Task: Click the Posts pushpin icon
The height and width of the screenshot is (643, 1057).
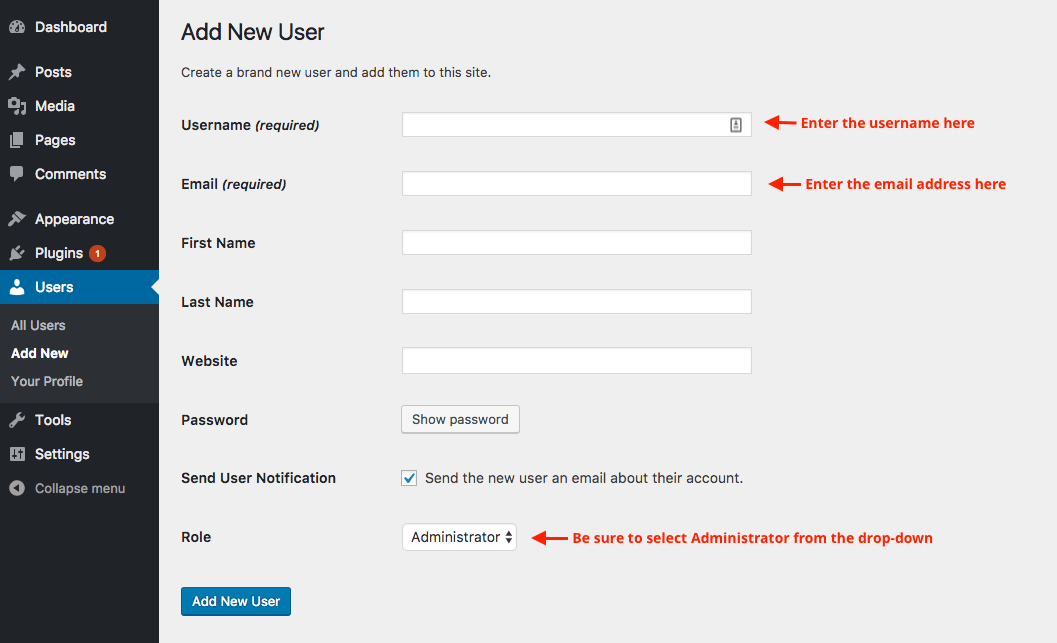Action: coord(17,72)
